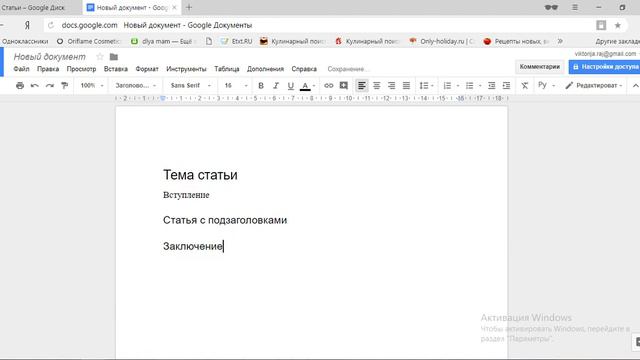640x360 pixels.
Task: Select the paint format tool
Action: tap(64, 86)
